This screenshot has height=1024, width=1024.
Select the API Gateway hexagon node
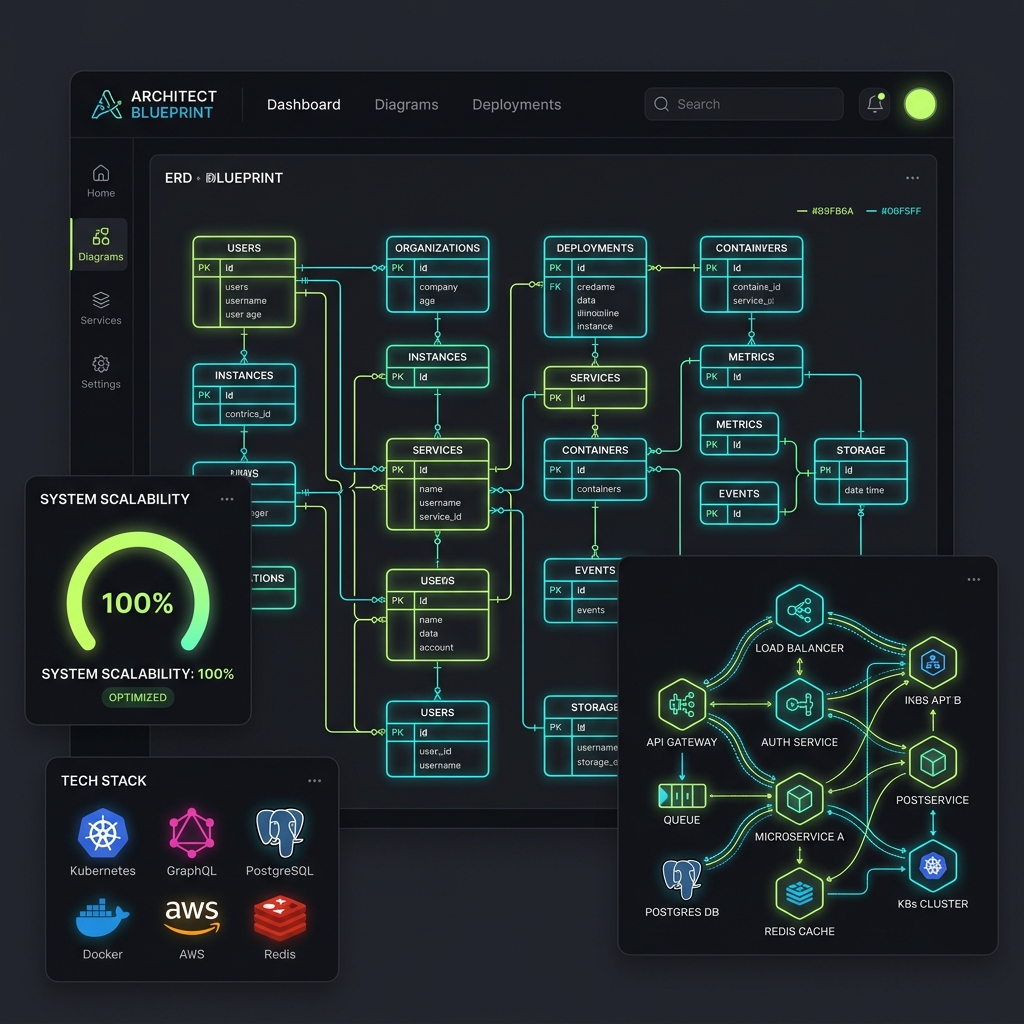click(x=682, y=704)
